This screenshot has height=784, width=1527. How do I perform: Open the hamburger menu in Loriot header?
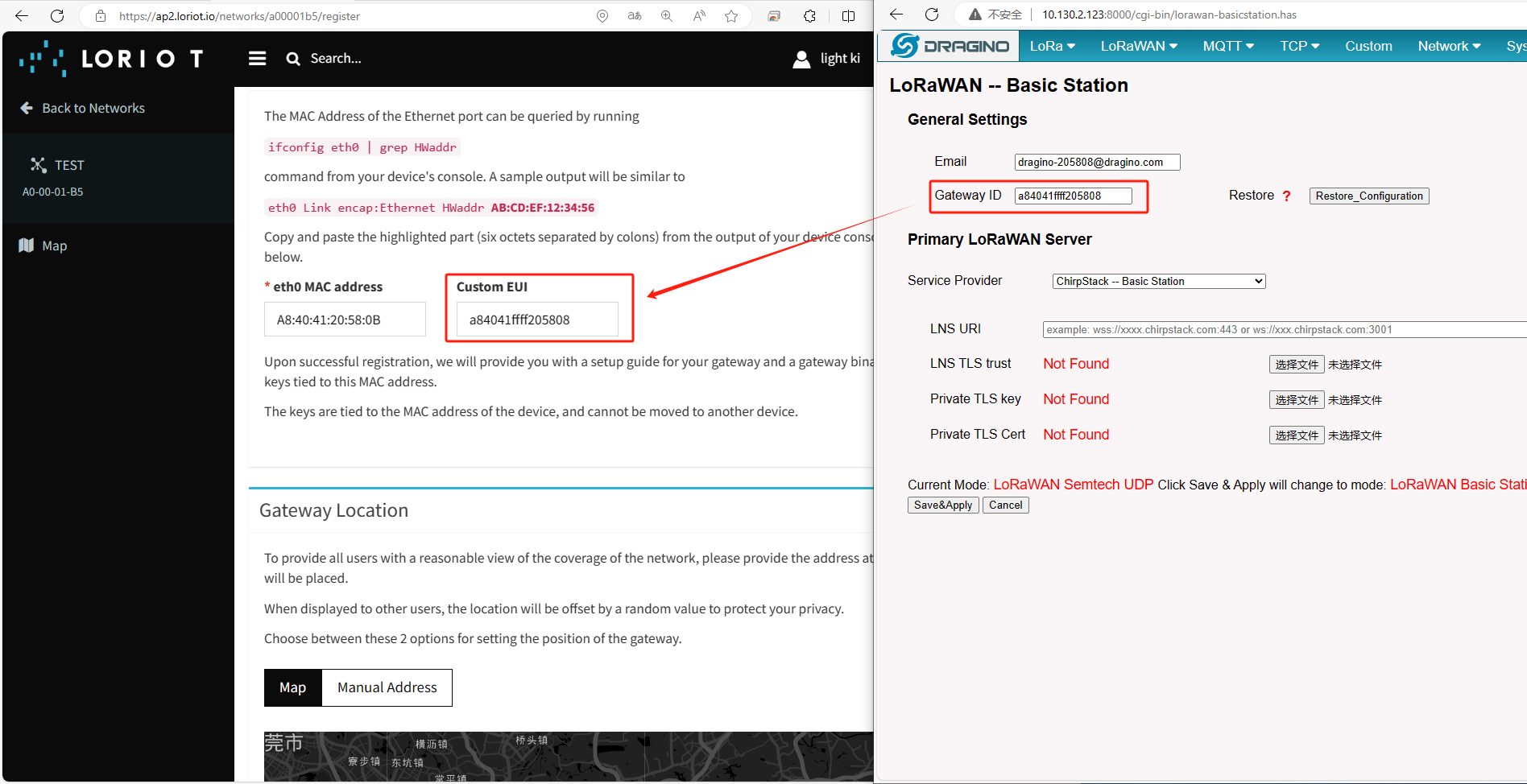258,58
